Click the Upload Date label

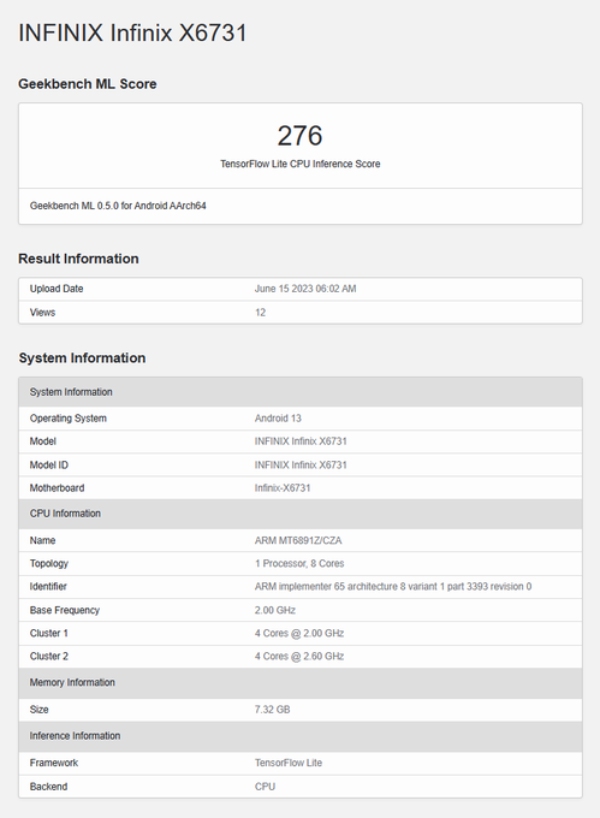tap(56, 288)
